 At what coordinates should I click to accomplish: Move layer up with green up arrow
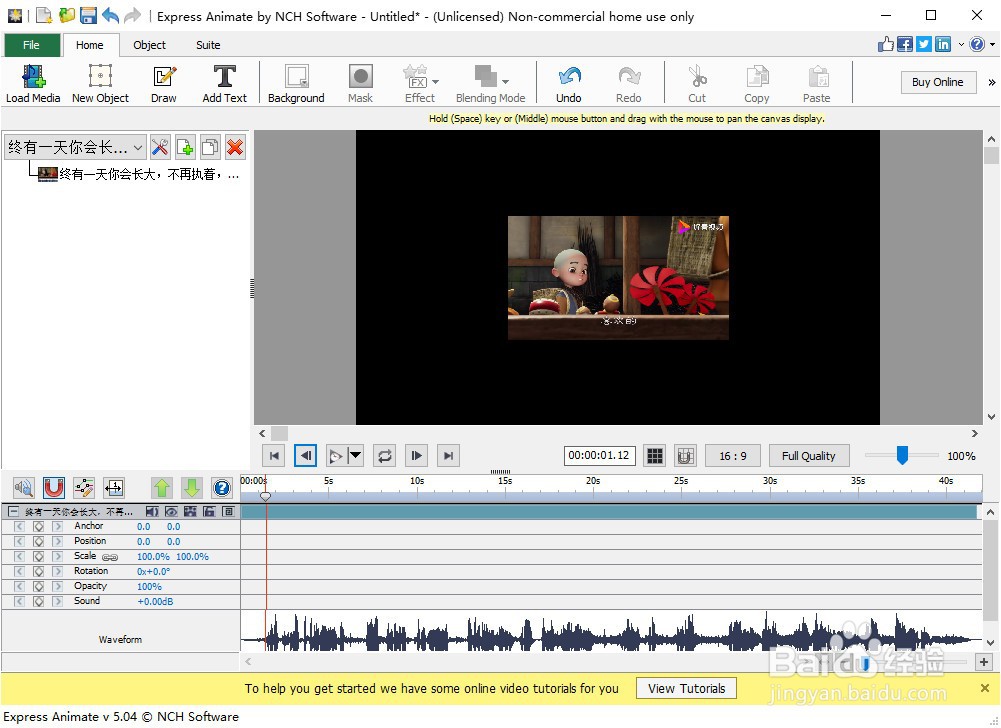click(162, 488)
